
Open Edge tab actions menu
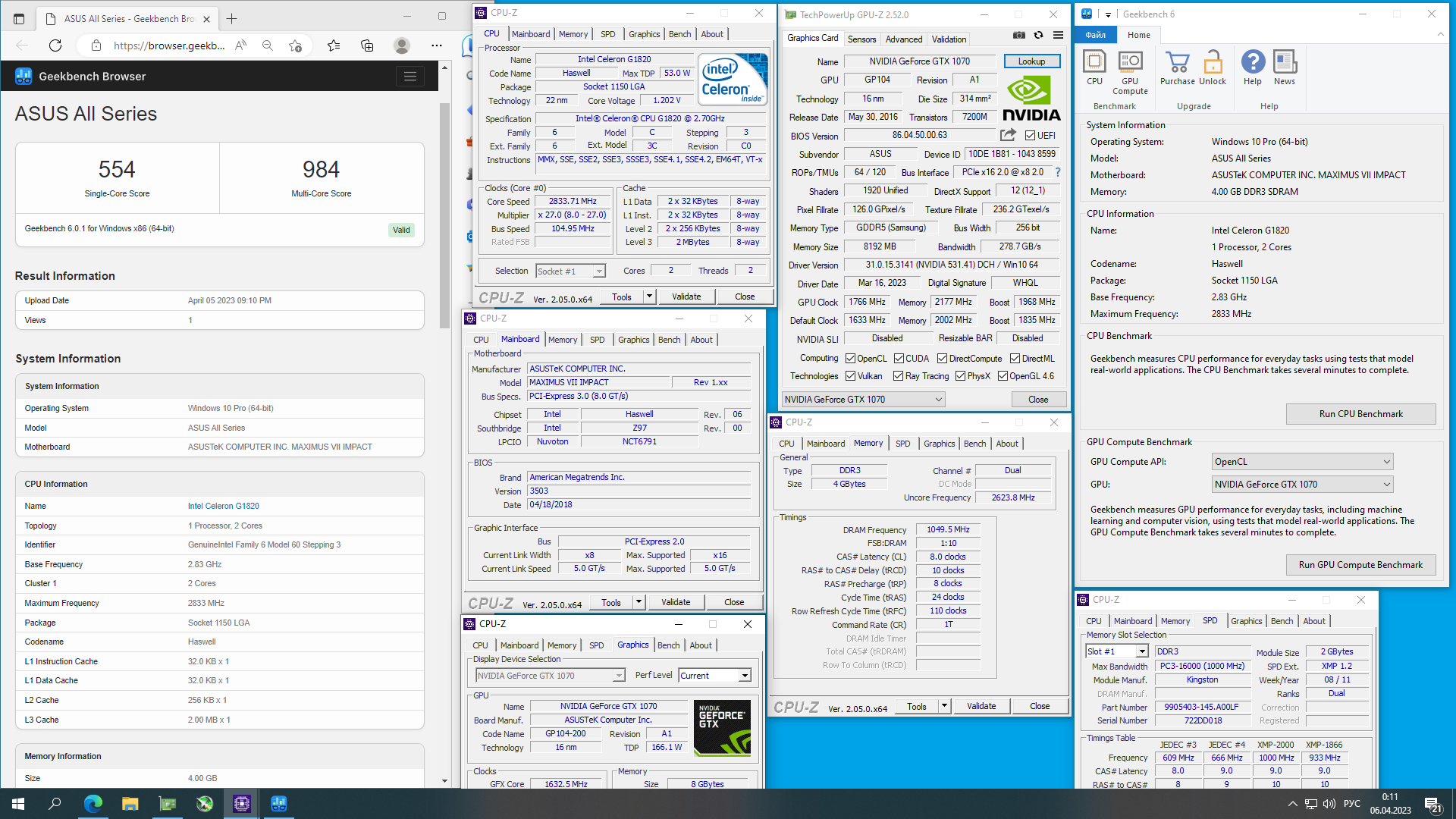[19, 18]
